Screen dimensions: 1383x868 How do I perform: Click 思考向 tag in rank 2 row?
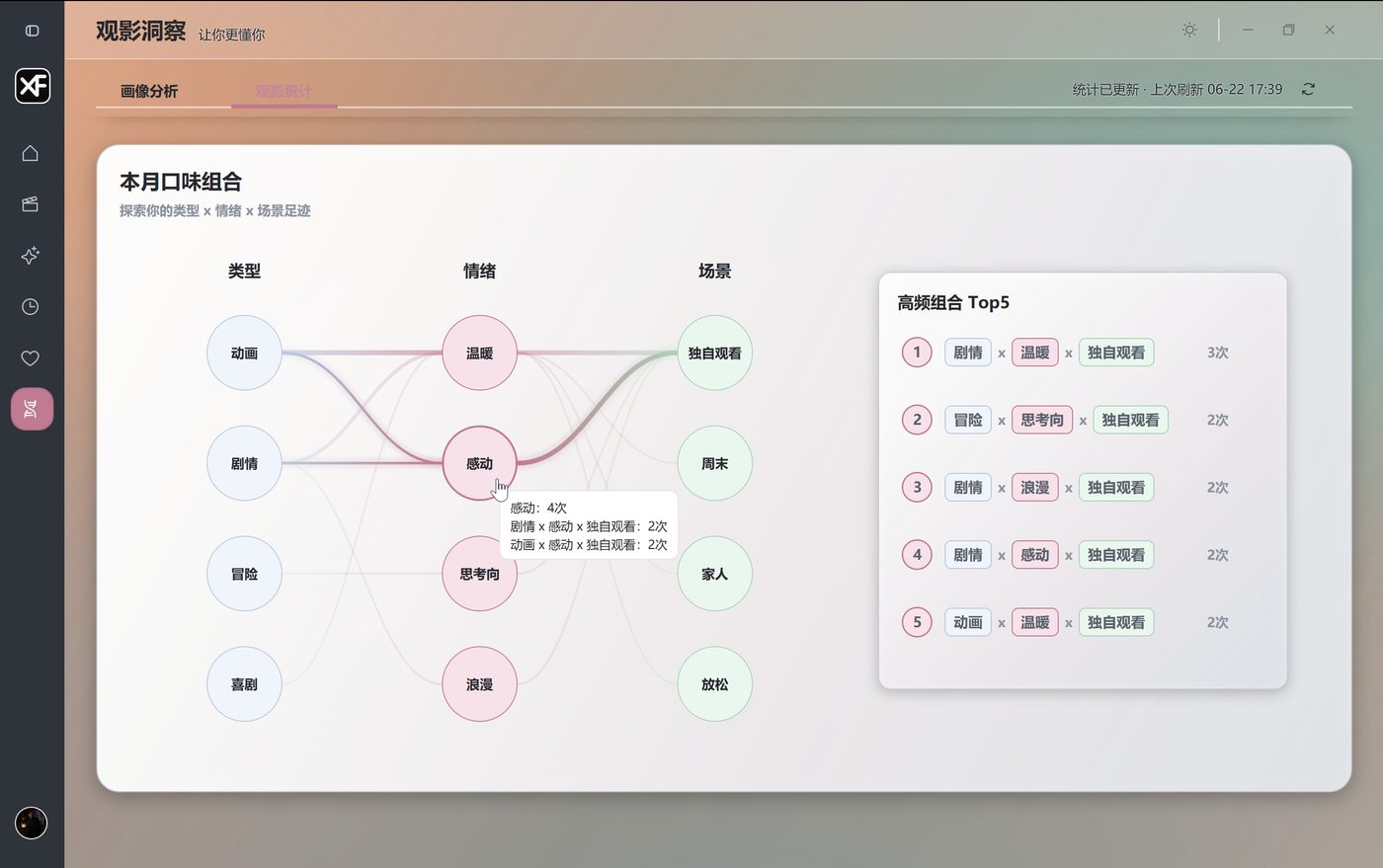tap(1042, 420)
